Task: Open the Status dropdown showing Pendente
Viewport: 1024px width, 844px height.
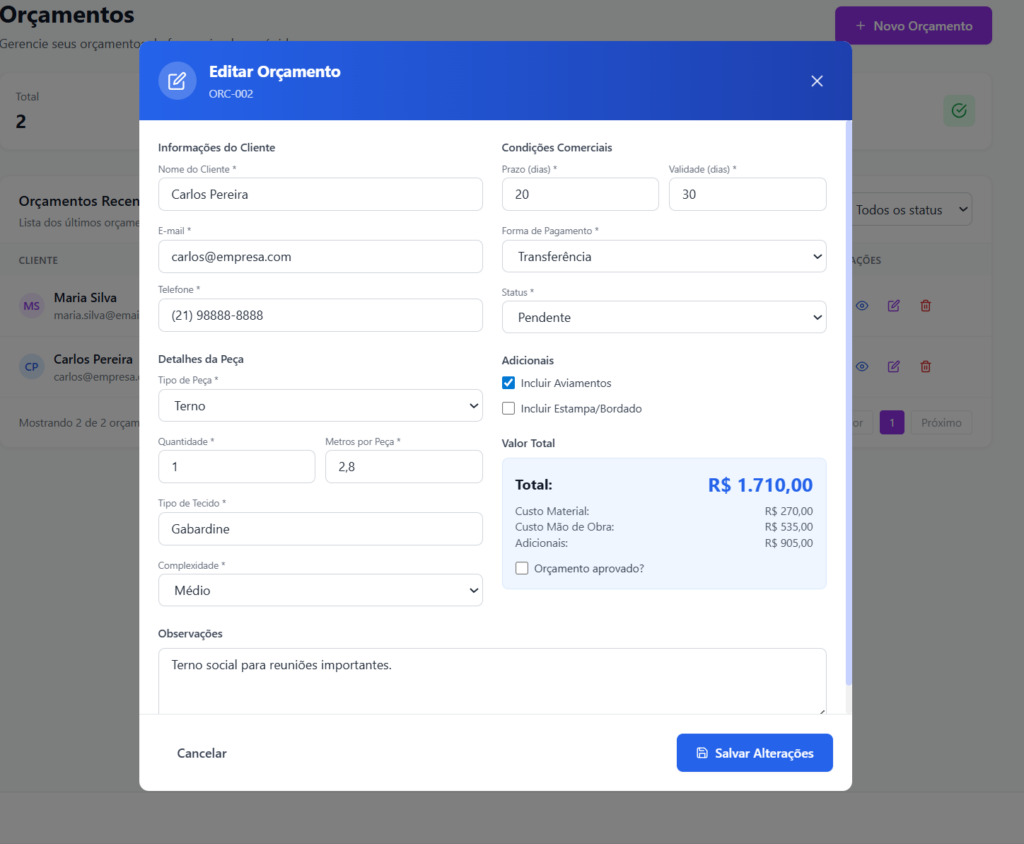Action: click(x=664, y=317)
